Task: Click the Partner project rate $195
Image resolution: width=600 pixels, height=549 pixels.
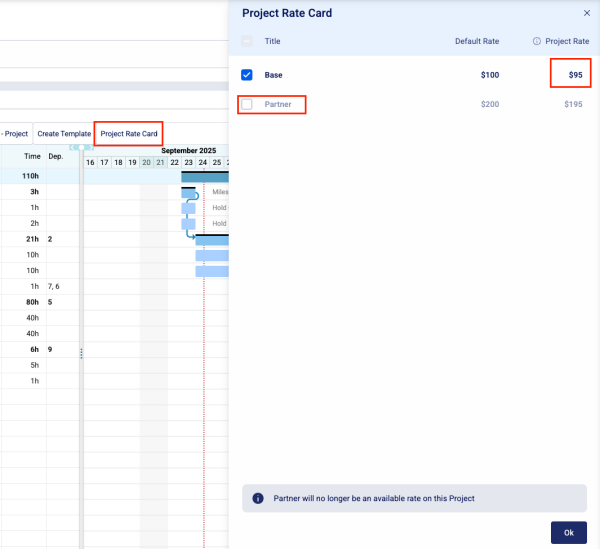Action: pos(573,104)
